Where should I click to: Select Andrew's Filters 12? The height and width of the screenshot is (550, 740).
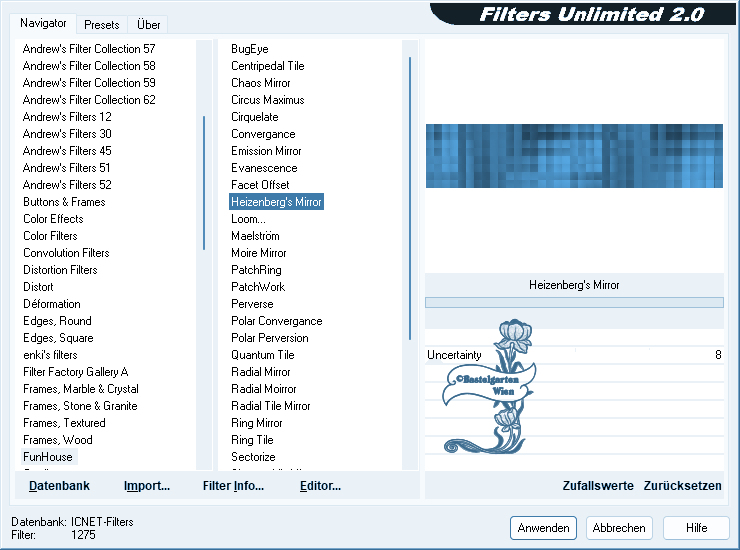(67, 117)
